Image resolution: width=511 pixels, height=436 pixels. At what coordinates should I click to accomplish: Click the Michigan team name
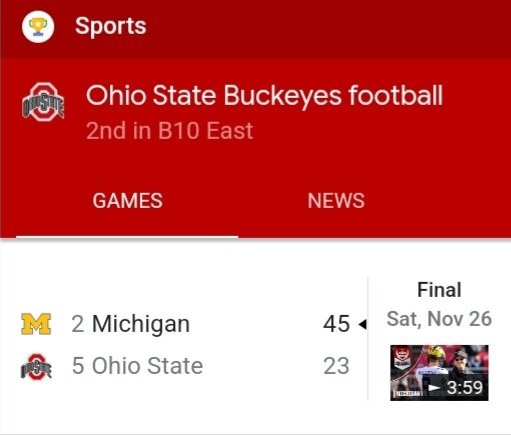coord(141,324)
